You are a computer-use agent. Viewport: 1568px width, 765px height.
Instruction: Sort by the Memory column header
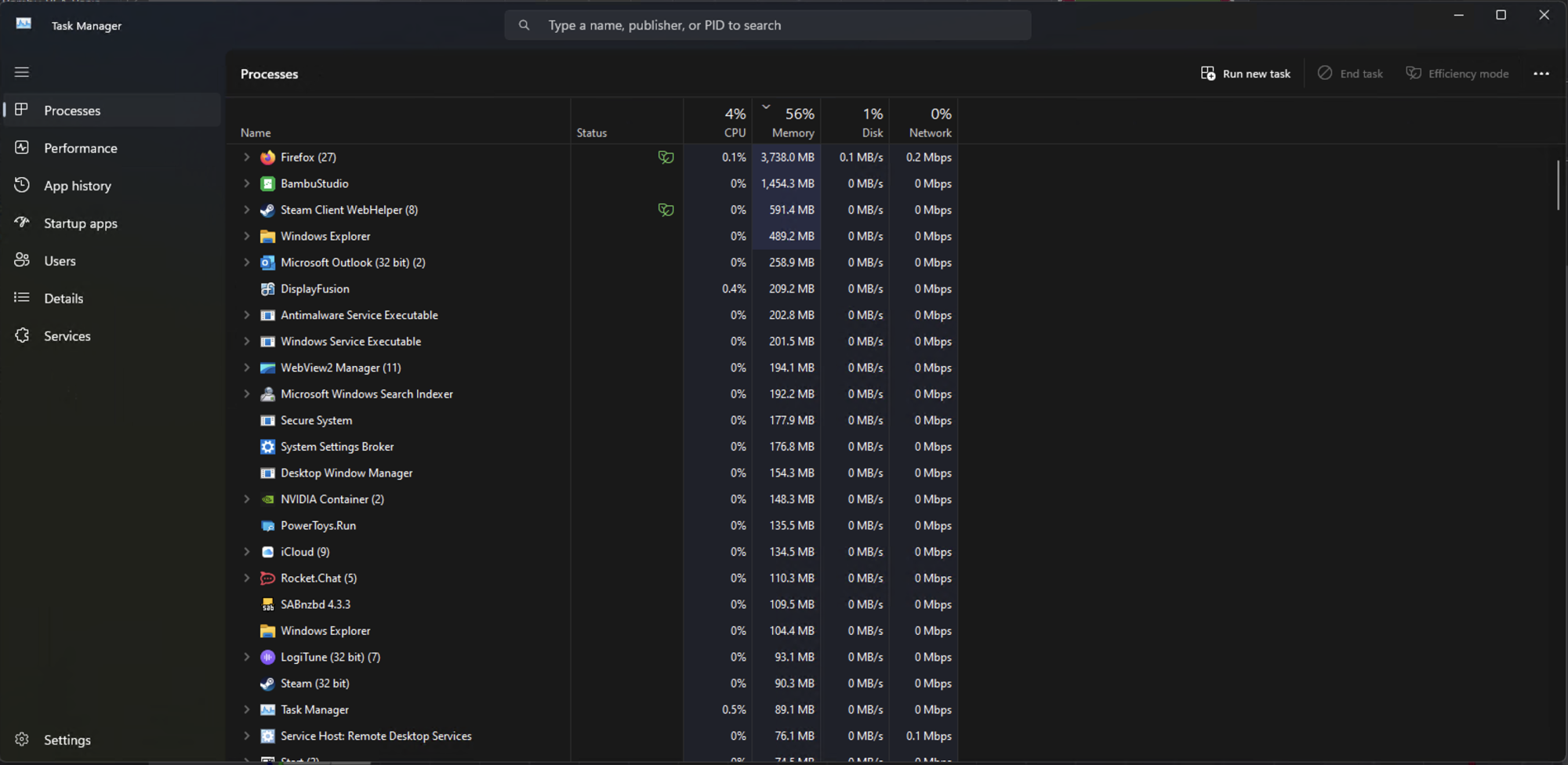(x=786, y=121)
